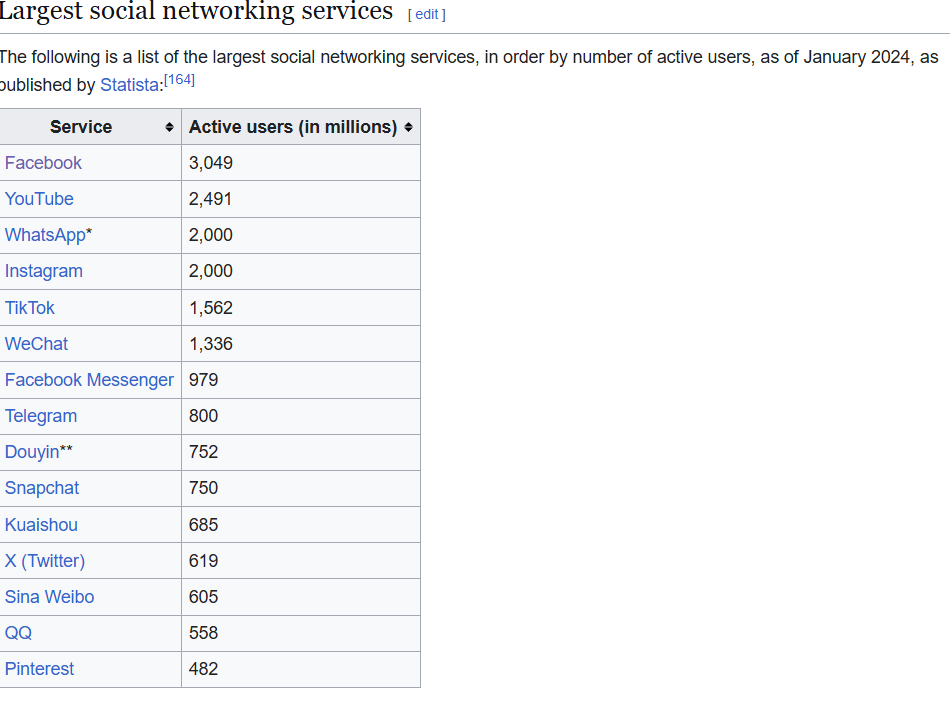Viewport: 950px width, 706px height.
Task: Open the Telegram link
Action: tap(41, 416)
